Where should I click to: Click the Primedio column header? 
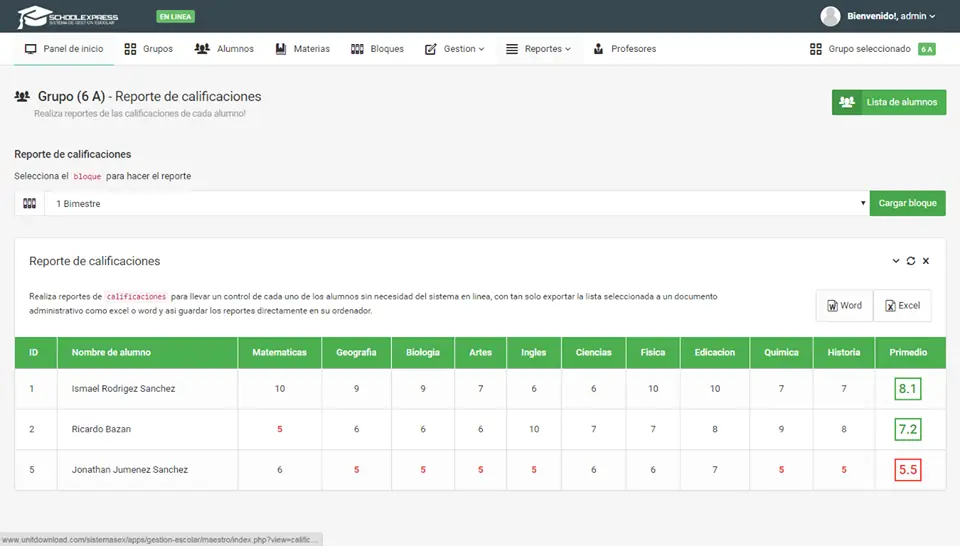(x=909, y=353)
